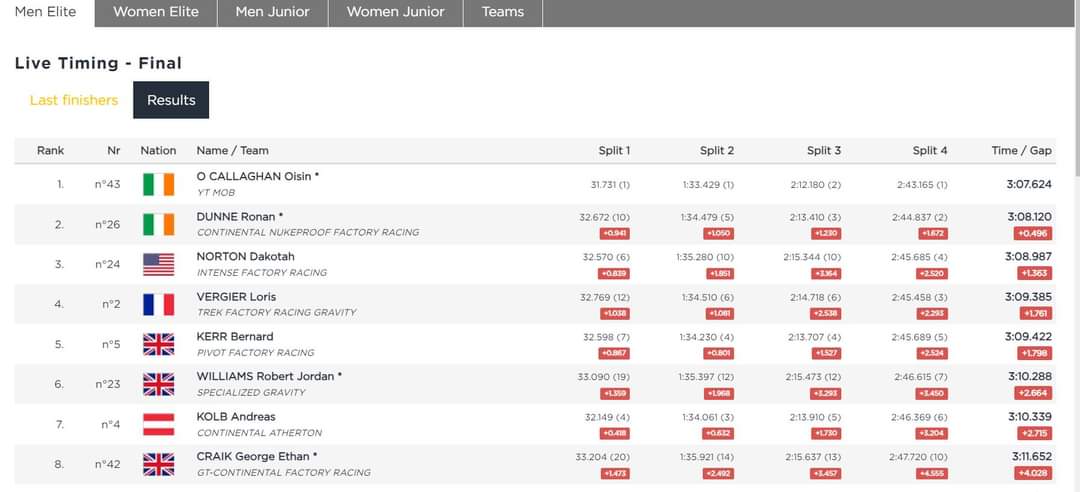Image resolution: width=1080 pixels, height=492 pixels.
Task: Click Kolb's Split 1 time 32.149
Action: coord(608,417)
